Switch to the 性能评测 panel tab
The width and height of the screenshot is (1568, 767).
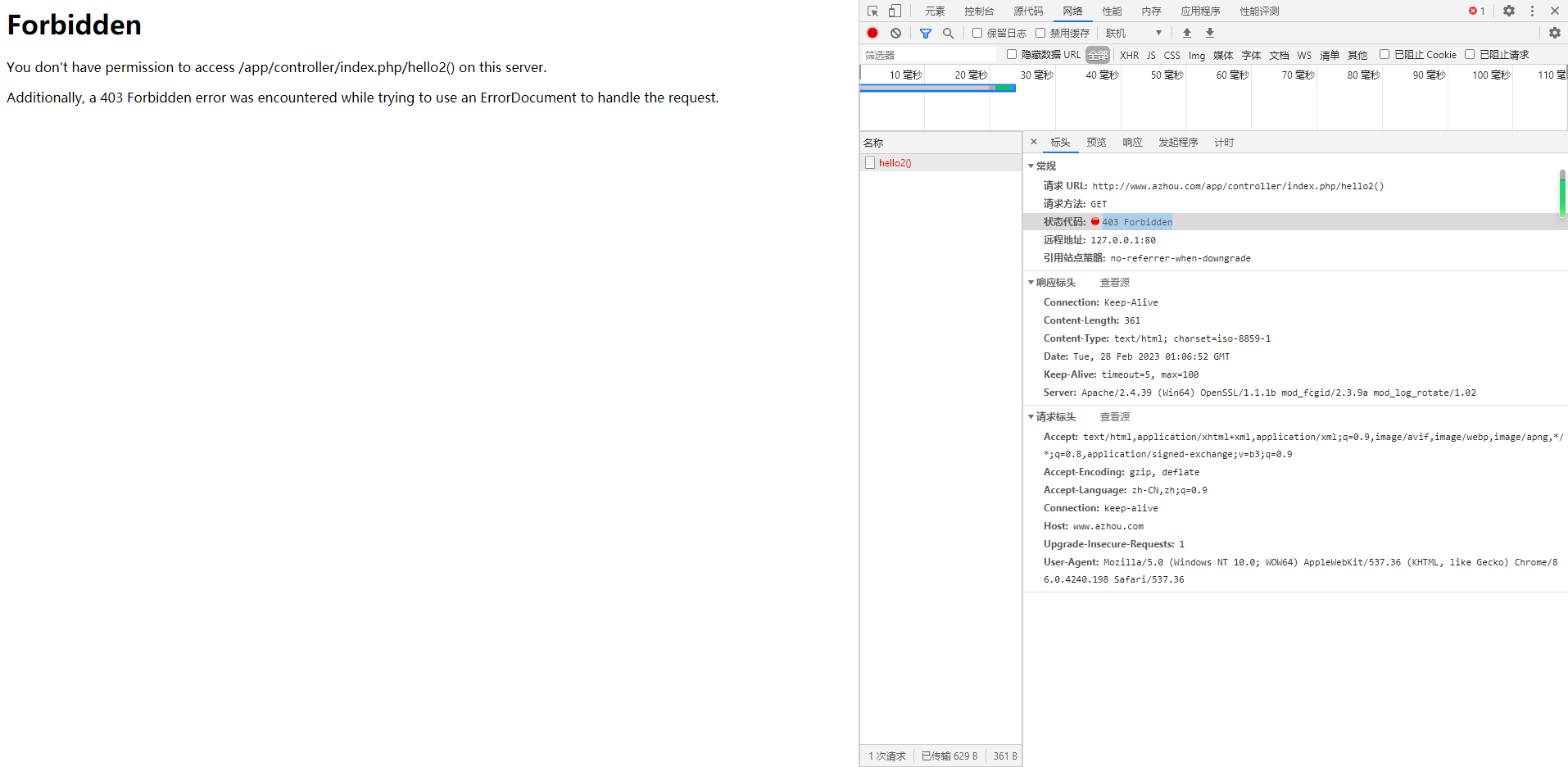coord(1259,11)
